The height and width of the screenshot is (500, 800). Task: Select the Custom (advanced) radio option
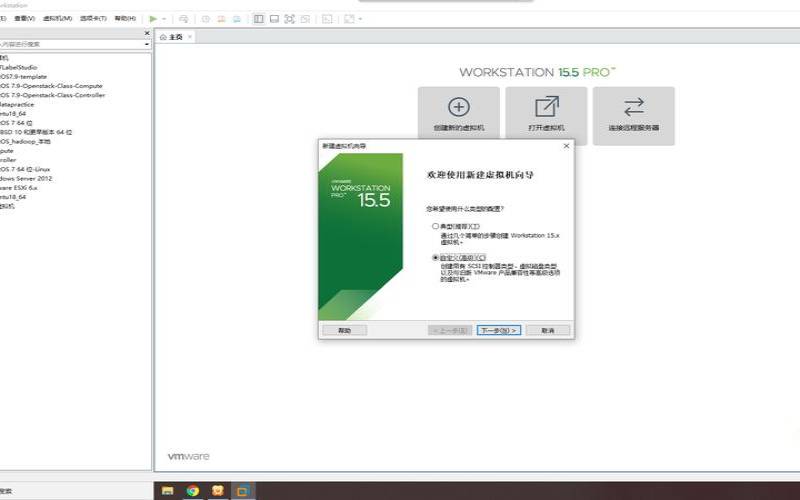[435, 258]
